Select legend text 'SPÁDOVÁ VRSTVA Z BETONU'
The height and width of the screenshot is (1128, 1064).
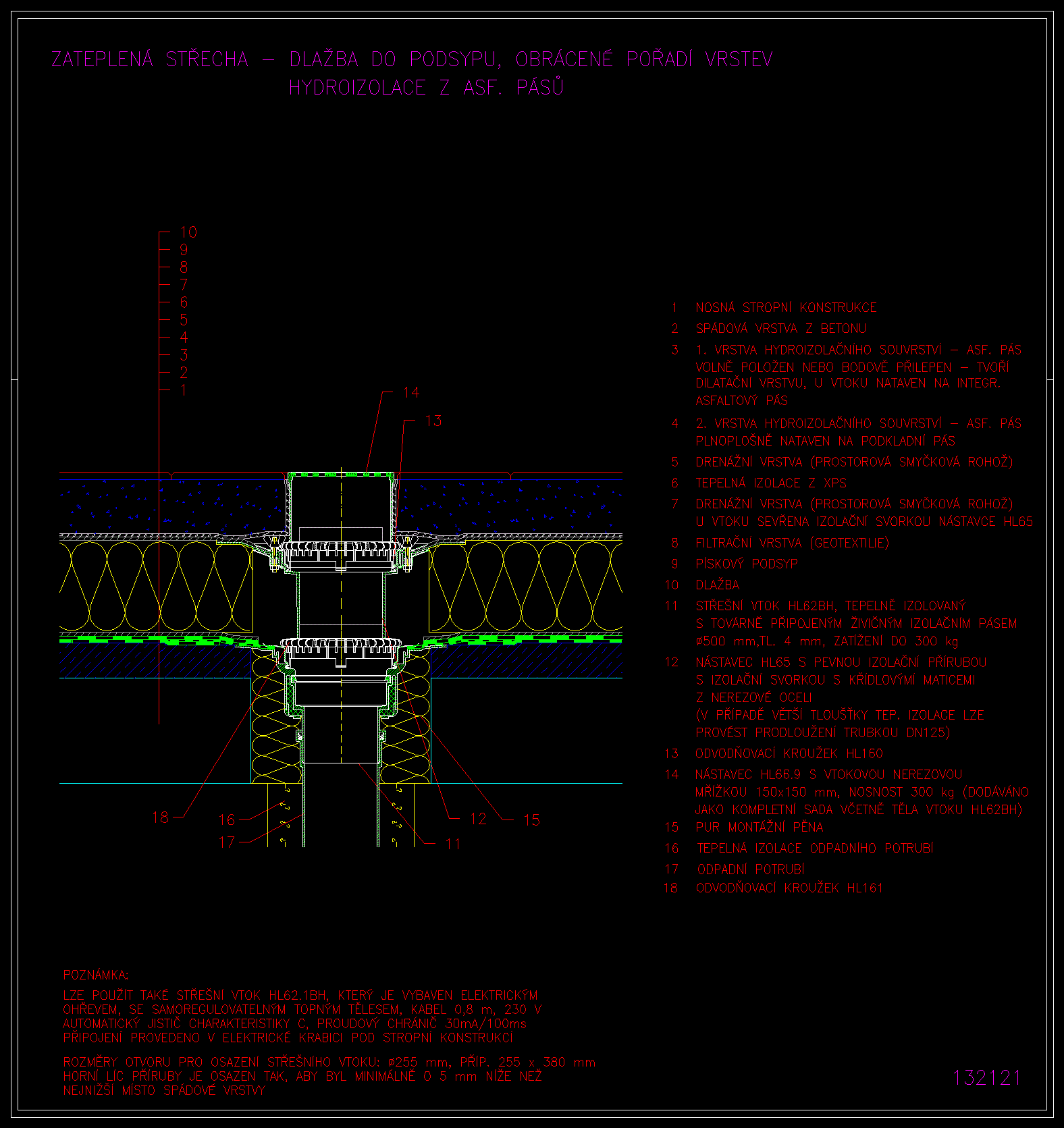click(x=780, y=329)
